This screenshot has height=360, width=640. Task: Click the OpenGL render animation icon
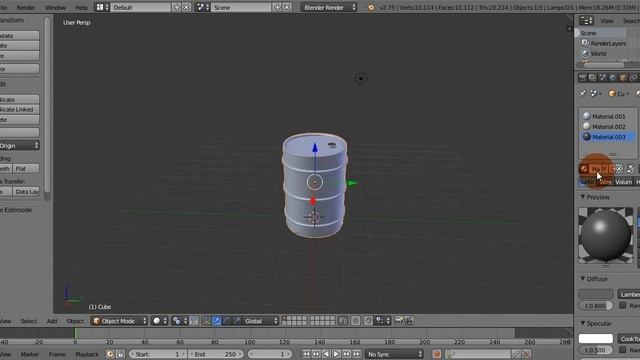pyautogui.click(x=409, y=321)
